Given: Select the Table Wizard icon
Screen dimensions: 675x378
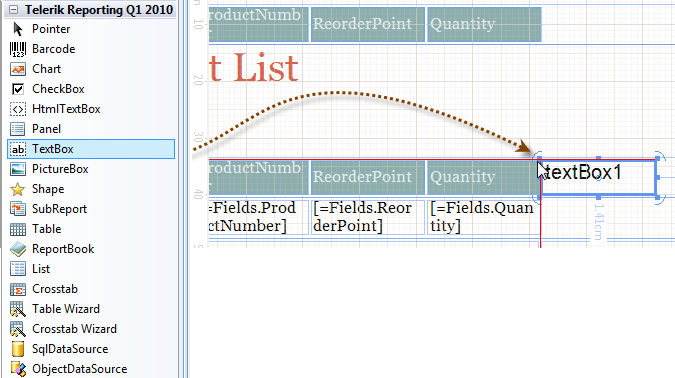Looking at the screenshot, I should click(x=18, y=309).
